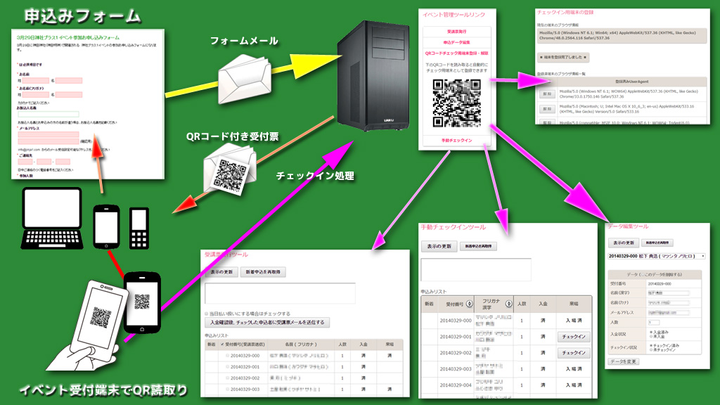Screen dimensions: 720x405
Task: Sort by フリガナ漢字 column in manual check-in list
Action: (508, 304)
